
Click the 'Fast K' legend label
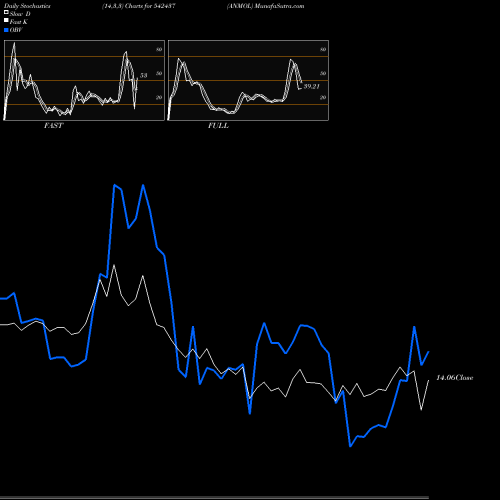point(19,22)
